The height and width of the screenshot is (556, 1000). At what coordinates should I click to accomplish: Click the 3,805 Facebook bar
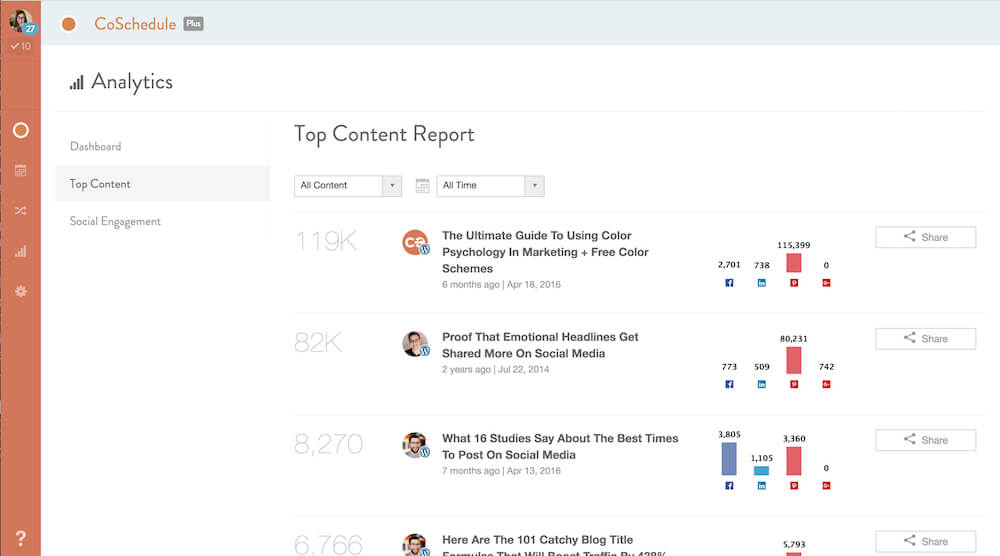click(x=729, y=458)
